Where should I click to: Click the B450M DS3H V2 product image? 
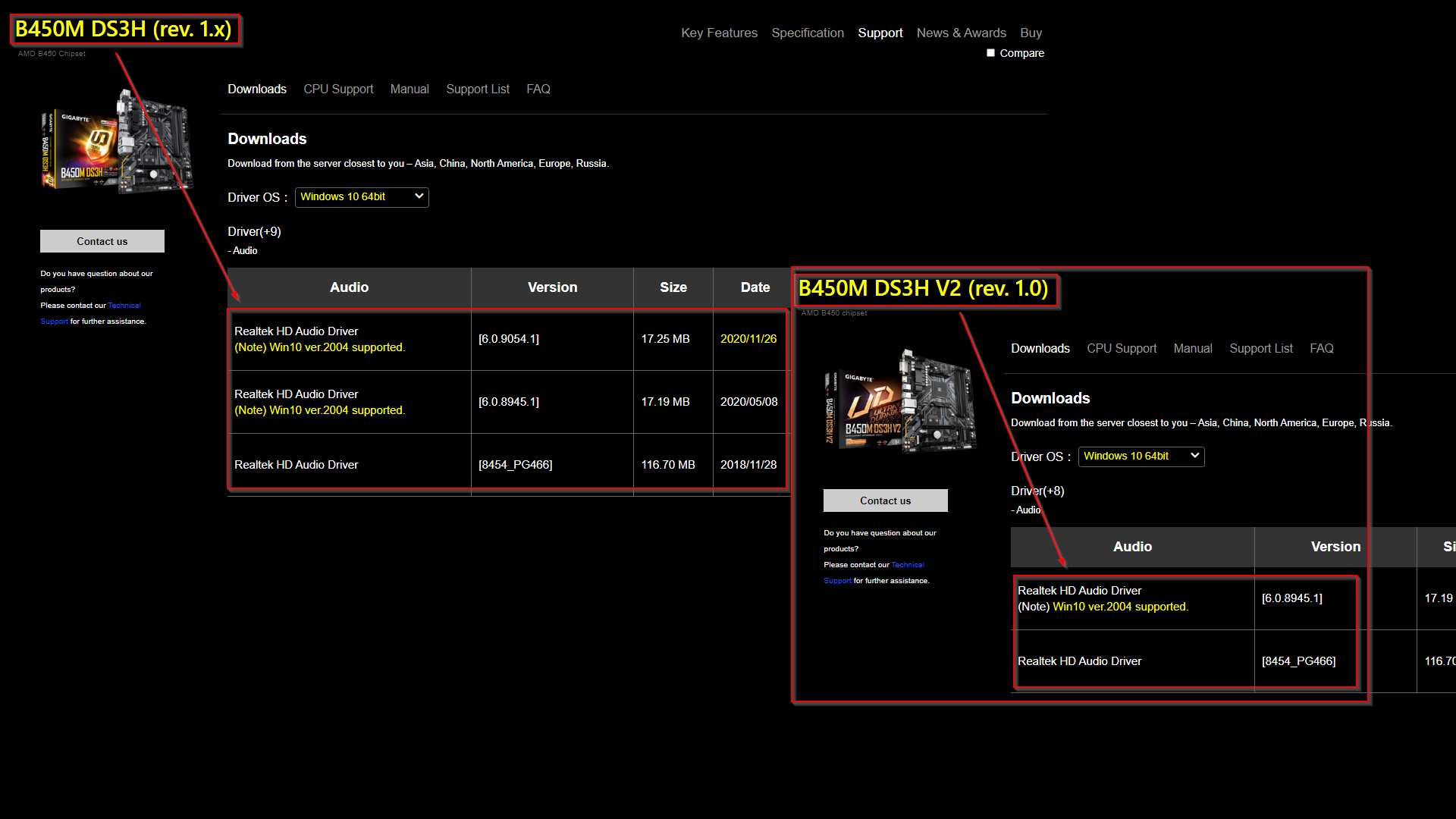pos(901,402)
